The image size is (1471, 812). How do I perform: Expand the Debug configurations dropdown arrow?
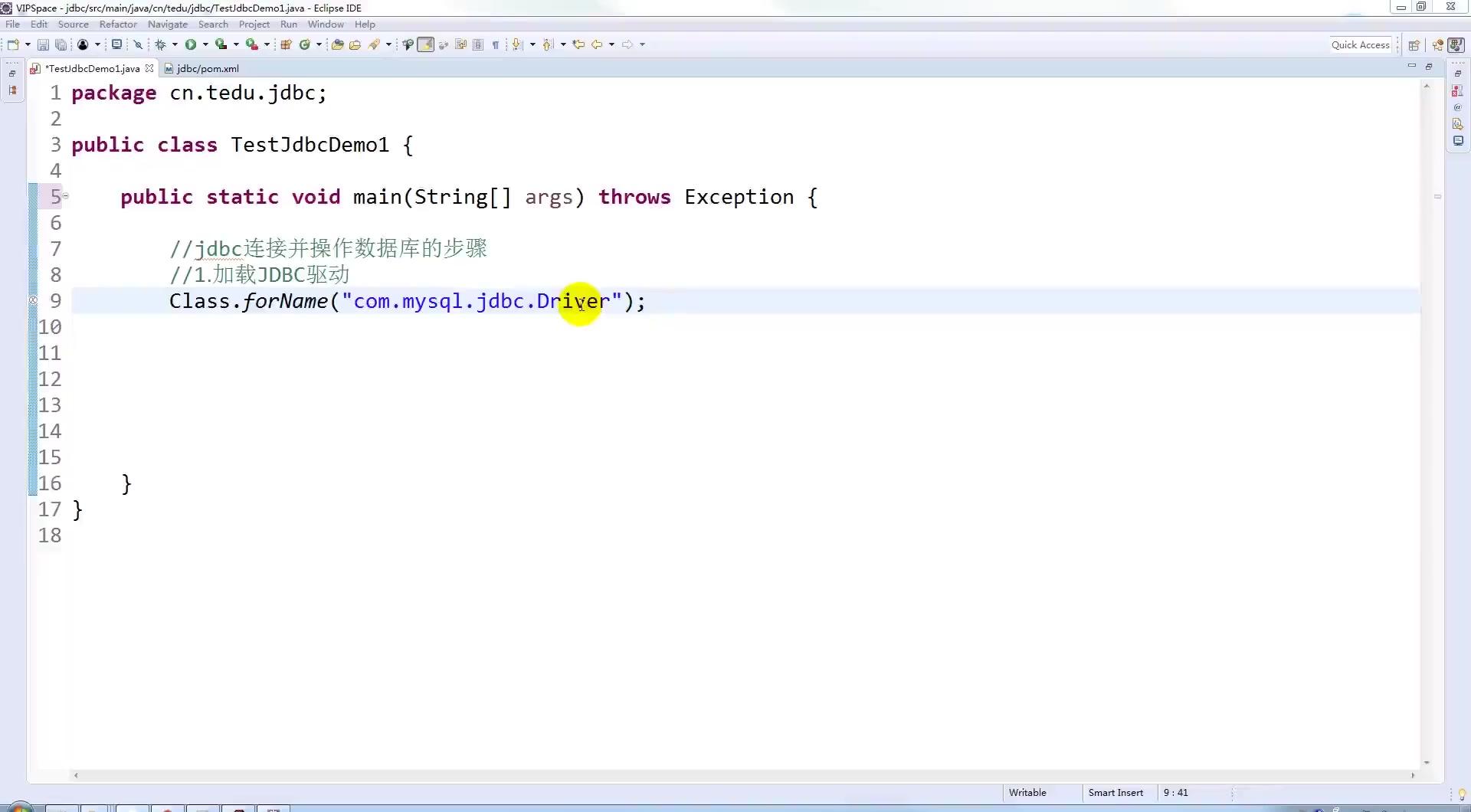click(175, 44)
